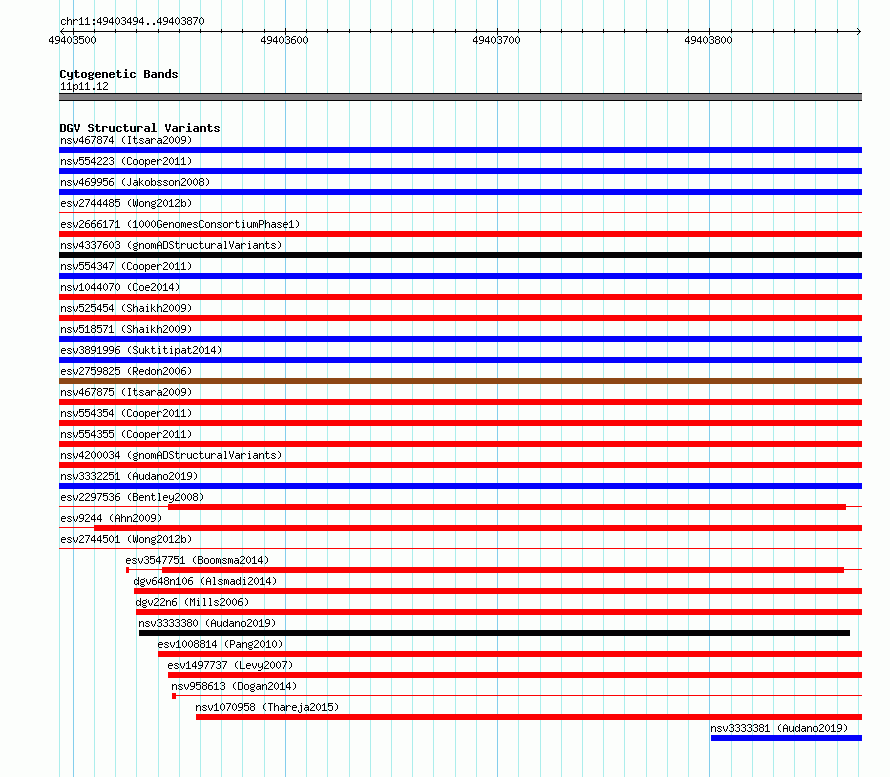The height and width of the screenshot is (777, 890).
Task: Select nsv3332251 (Audano2019) variant label
Action: (129, 476)
